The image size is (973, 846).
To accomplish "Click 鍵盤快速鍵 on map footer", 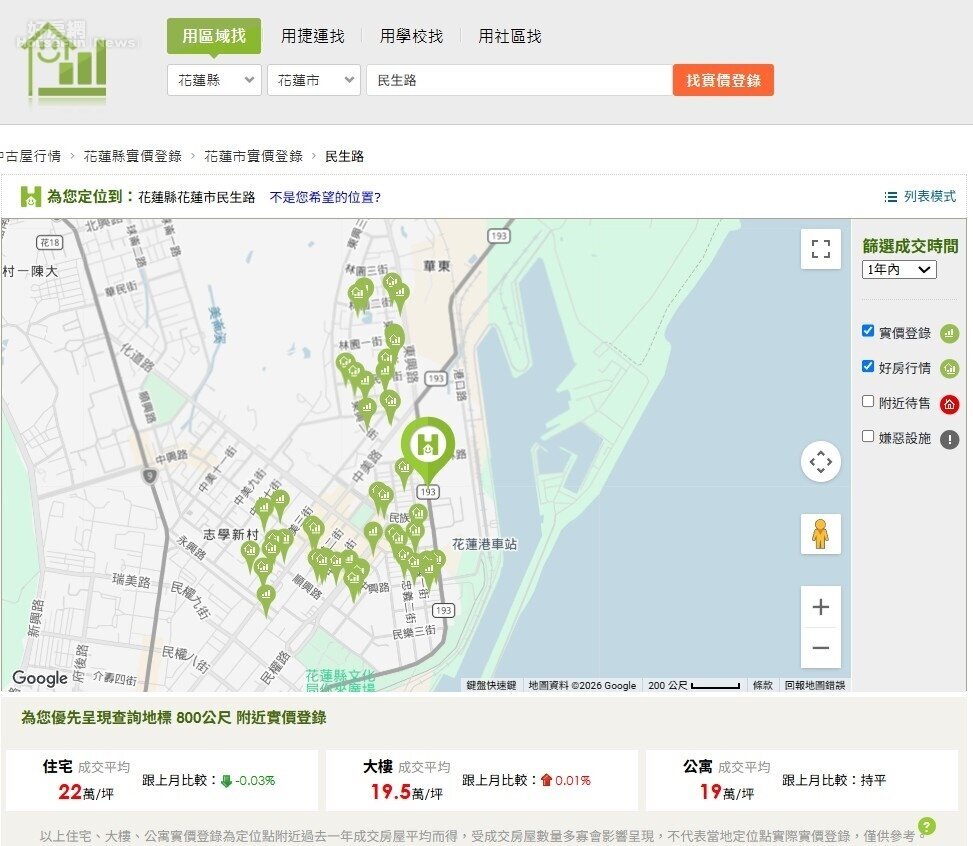I will pos(491,685).
